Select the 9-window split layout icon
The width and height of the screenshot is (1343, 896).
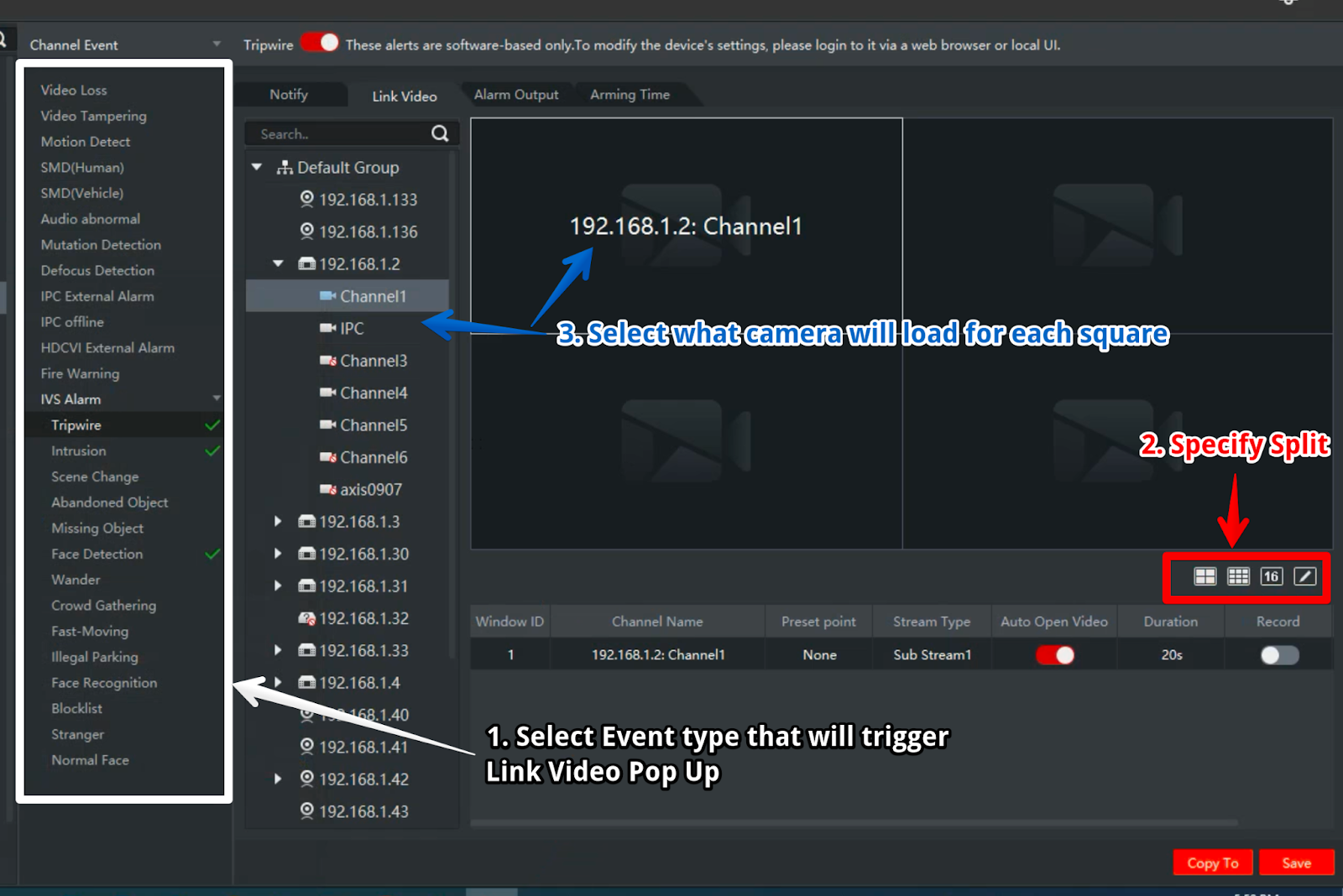(x=1238, y=576)
